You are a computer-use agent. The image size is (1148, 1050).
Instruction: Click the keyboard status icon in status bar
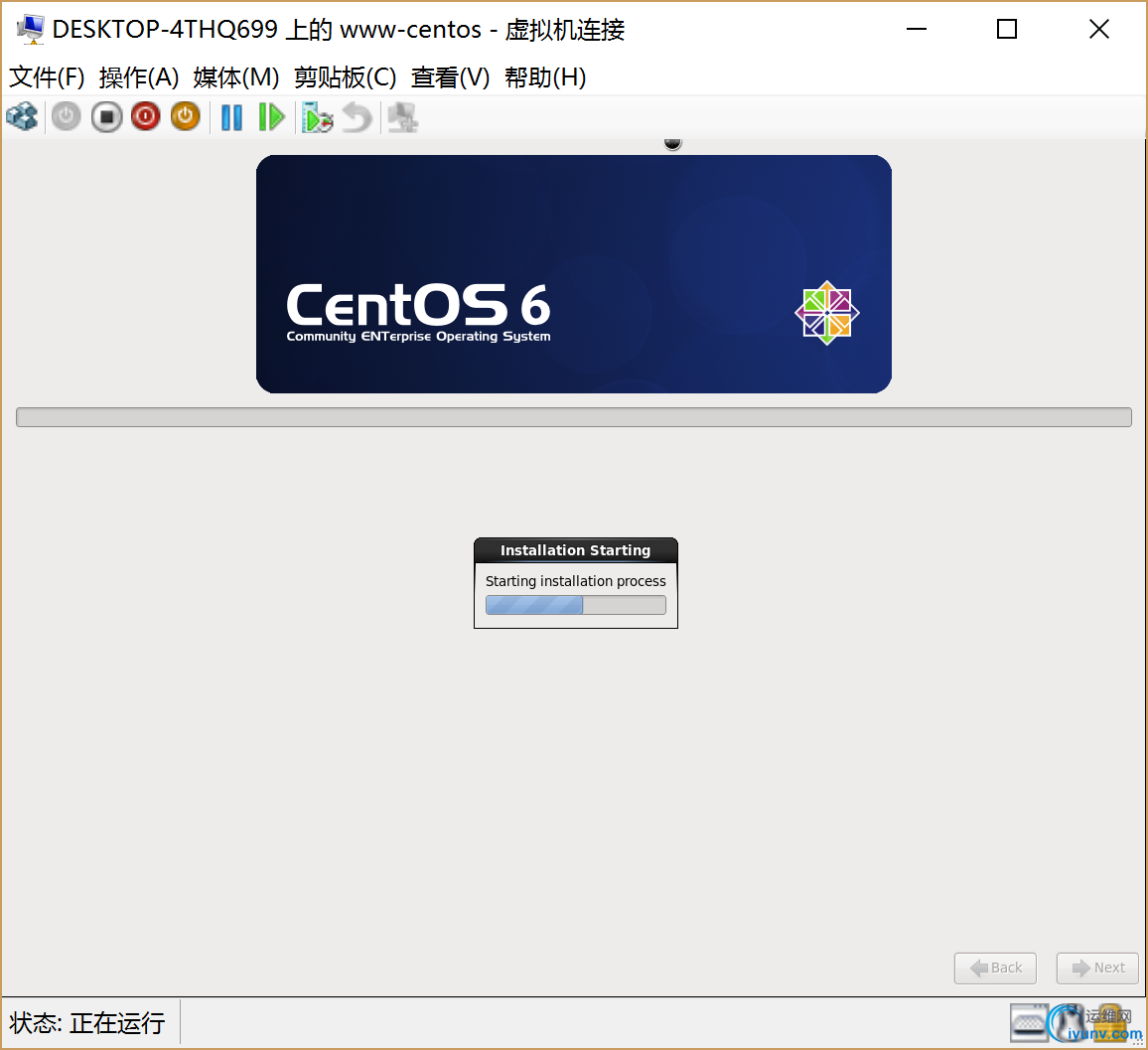[x=1029, y=1022]
